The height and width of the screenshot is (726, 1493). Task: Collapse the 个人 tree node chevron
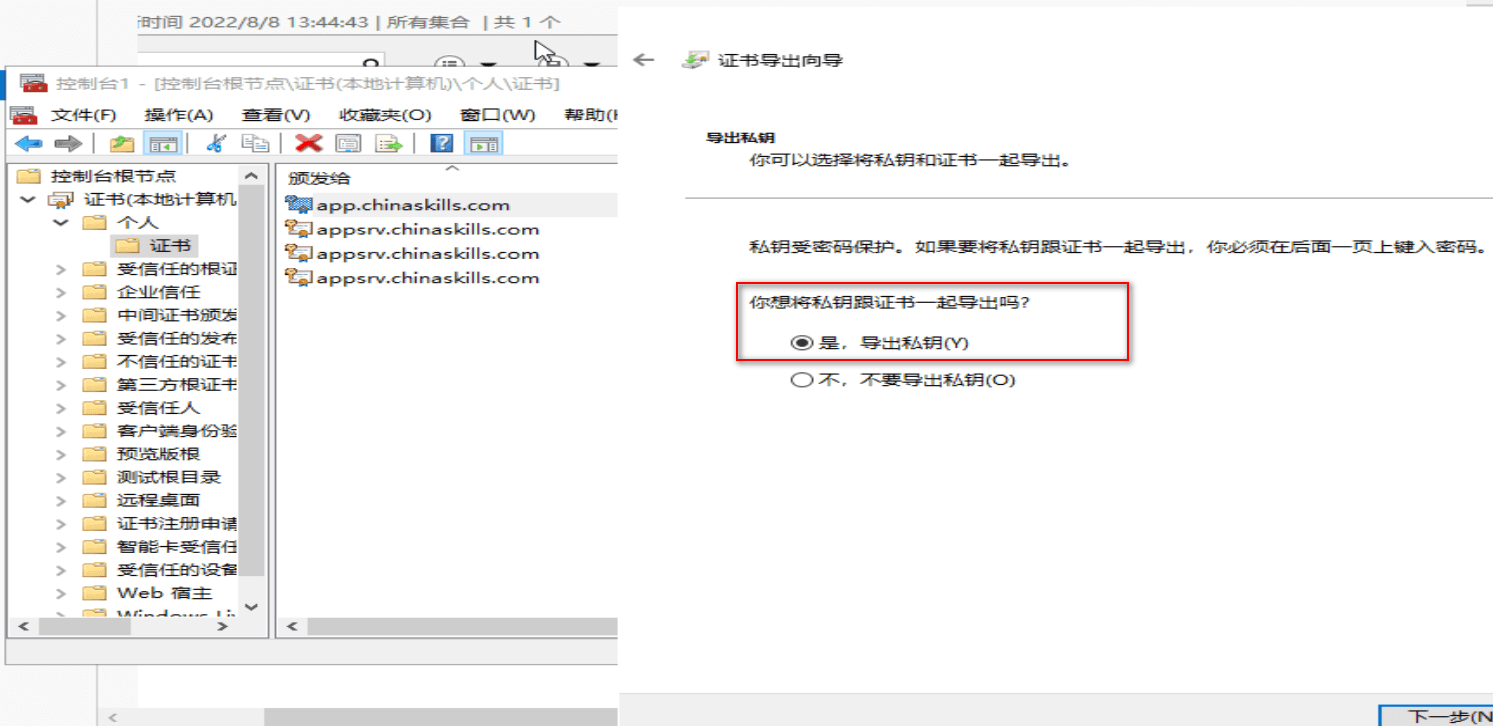[x=61, y=222]
